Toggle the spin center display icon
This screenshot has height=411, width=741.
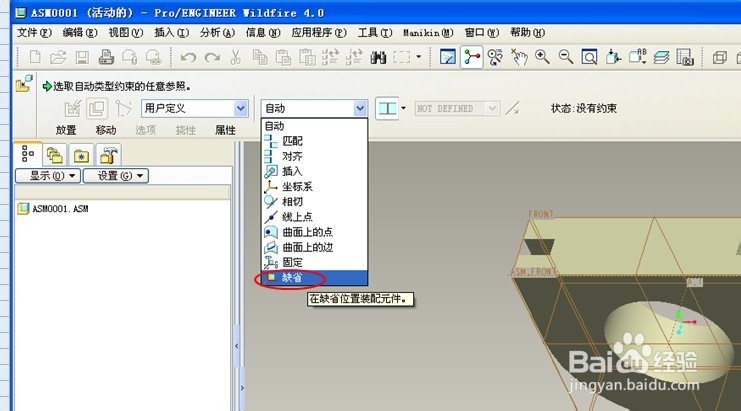(x=472, y=57)
